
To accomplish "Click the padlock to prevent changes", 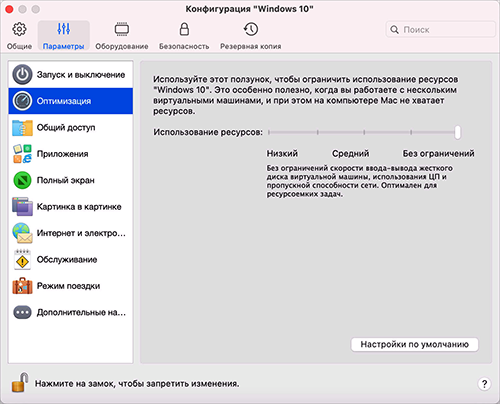I will (x=20, y=382).
